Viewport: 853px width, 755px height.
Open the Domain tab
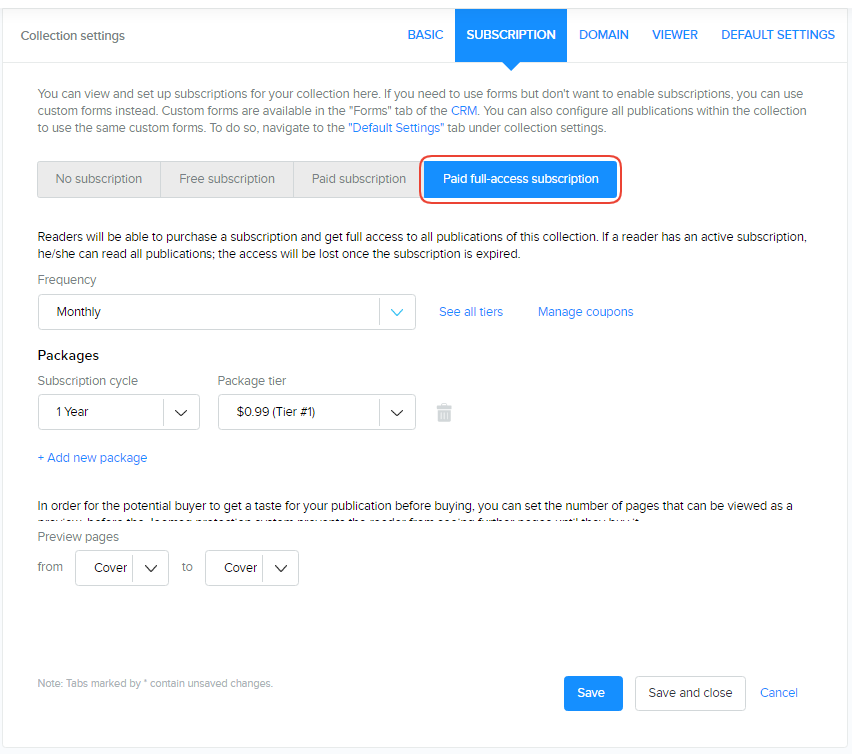[x=604, y=35]
